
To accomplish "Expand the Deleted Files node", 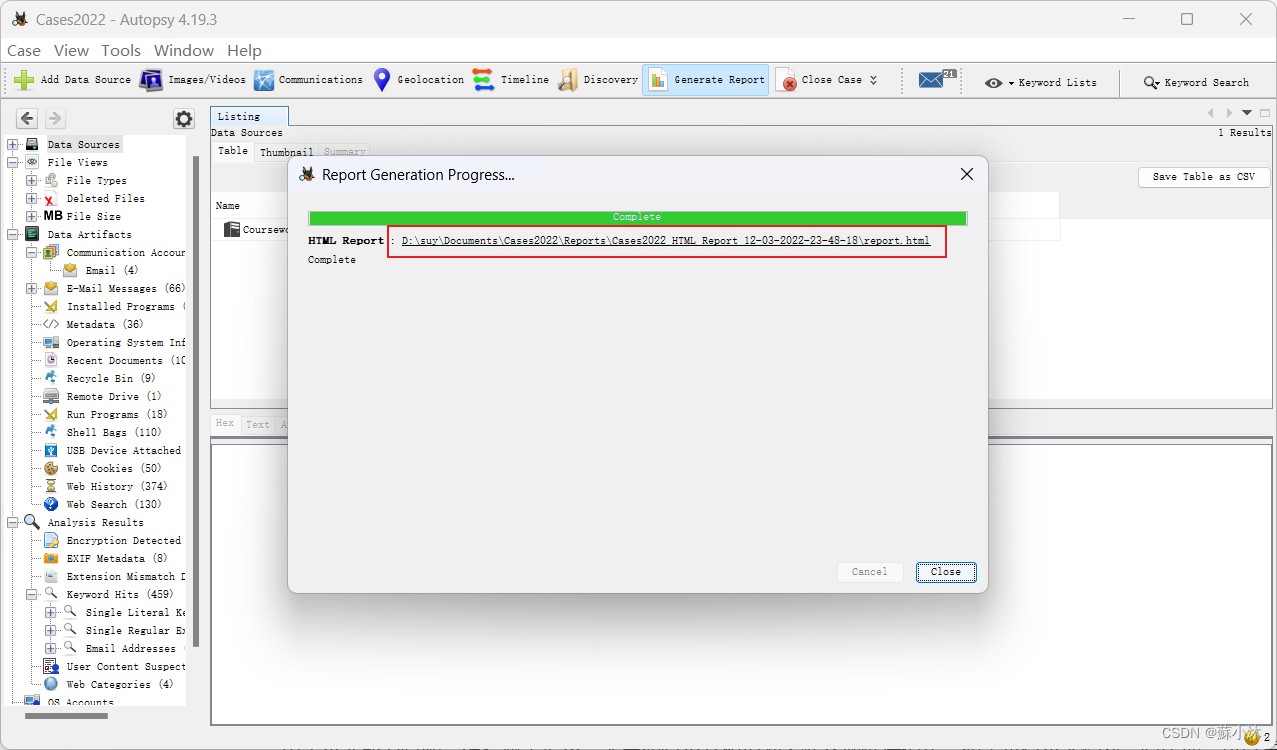I will (32, 199).
